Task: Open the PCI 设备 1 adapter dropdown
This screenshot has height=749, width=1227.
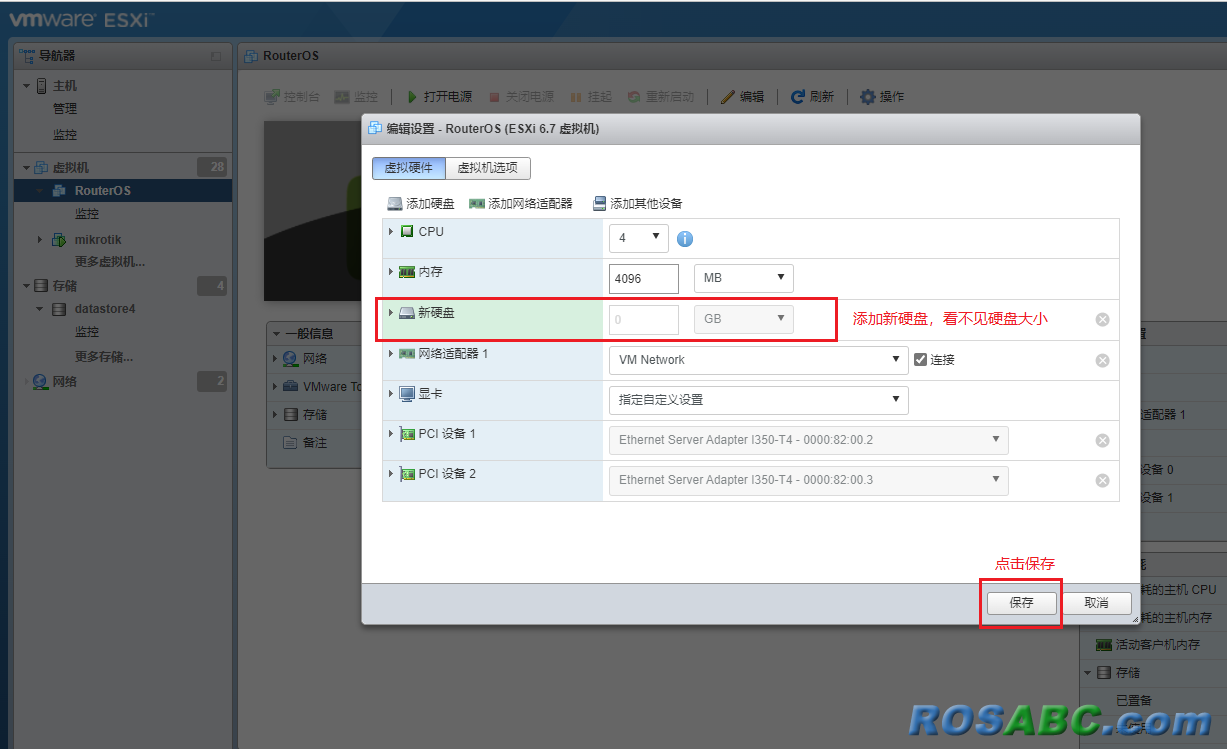Action: (x=808, y=440)
